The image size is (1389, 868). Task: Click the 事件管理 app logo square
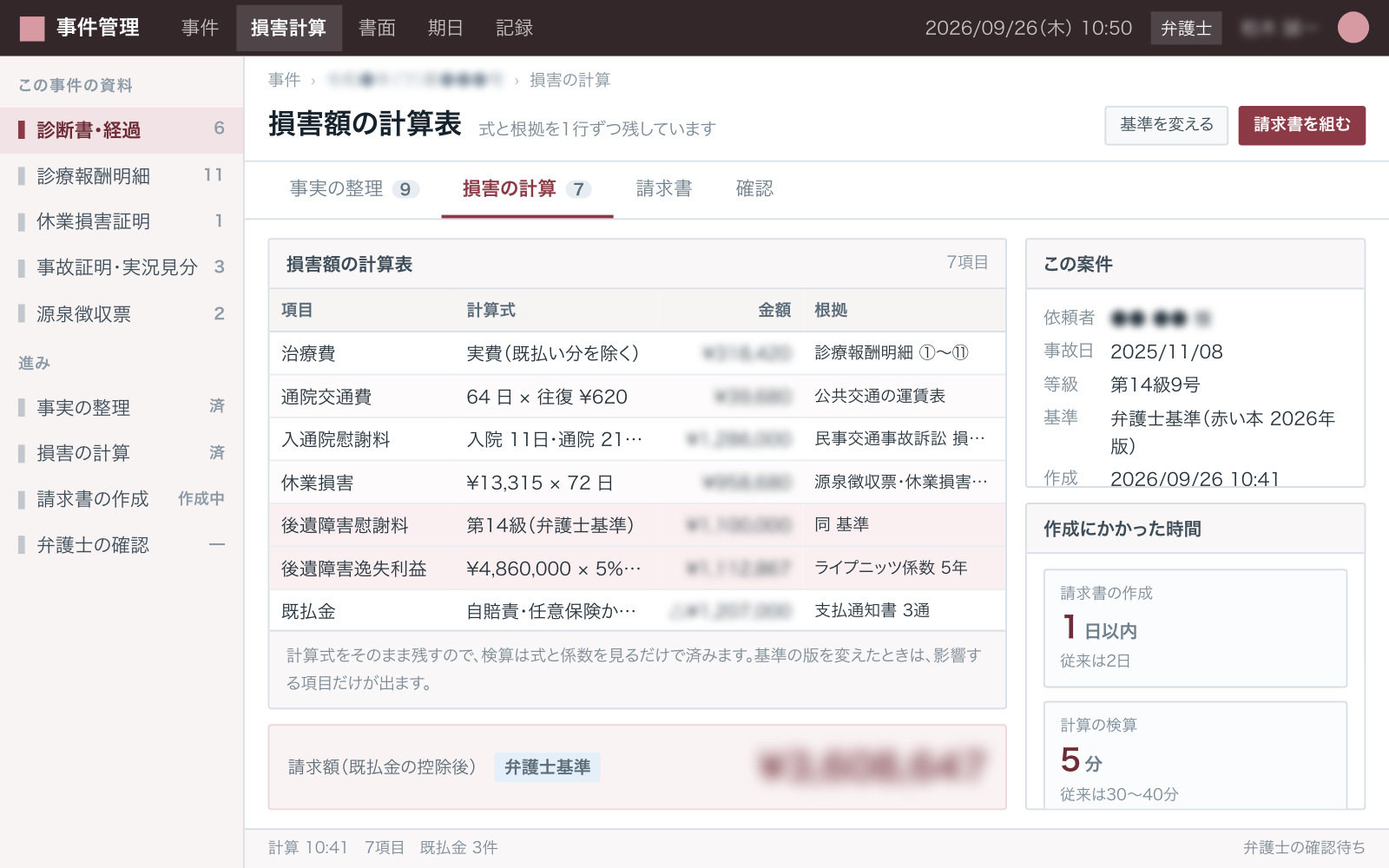(x=32, y=29)
